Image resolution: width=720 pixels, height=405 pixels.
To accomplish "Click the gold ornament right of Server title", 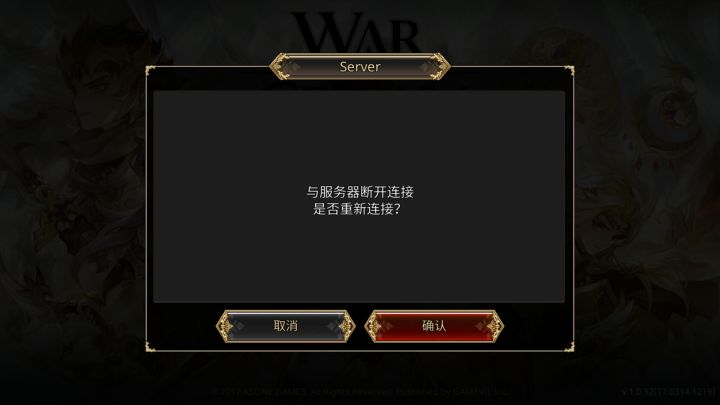I will [x=438, y=67].
